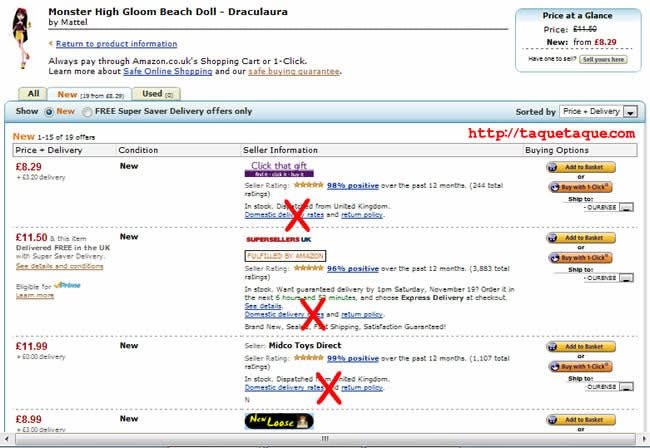650x448 pixels.
Task: Add the £11.50 offer to basket
Action: (x=581, y=238)
